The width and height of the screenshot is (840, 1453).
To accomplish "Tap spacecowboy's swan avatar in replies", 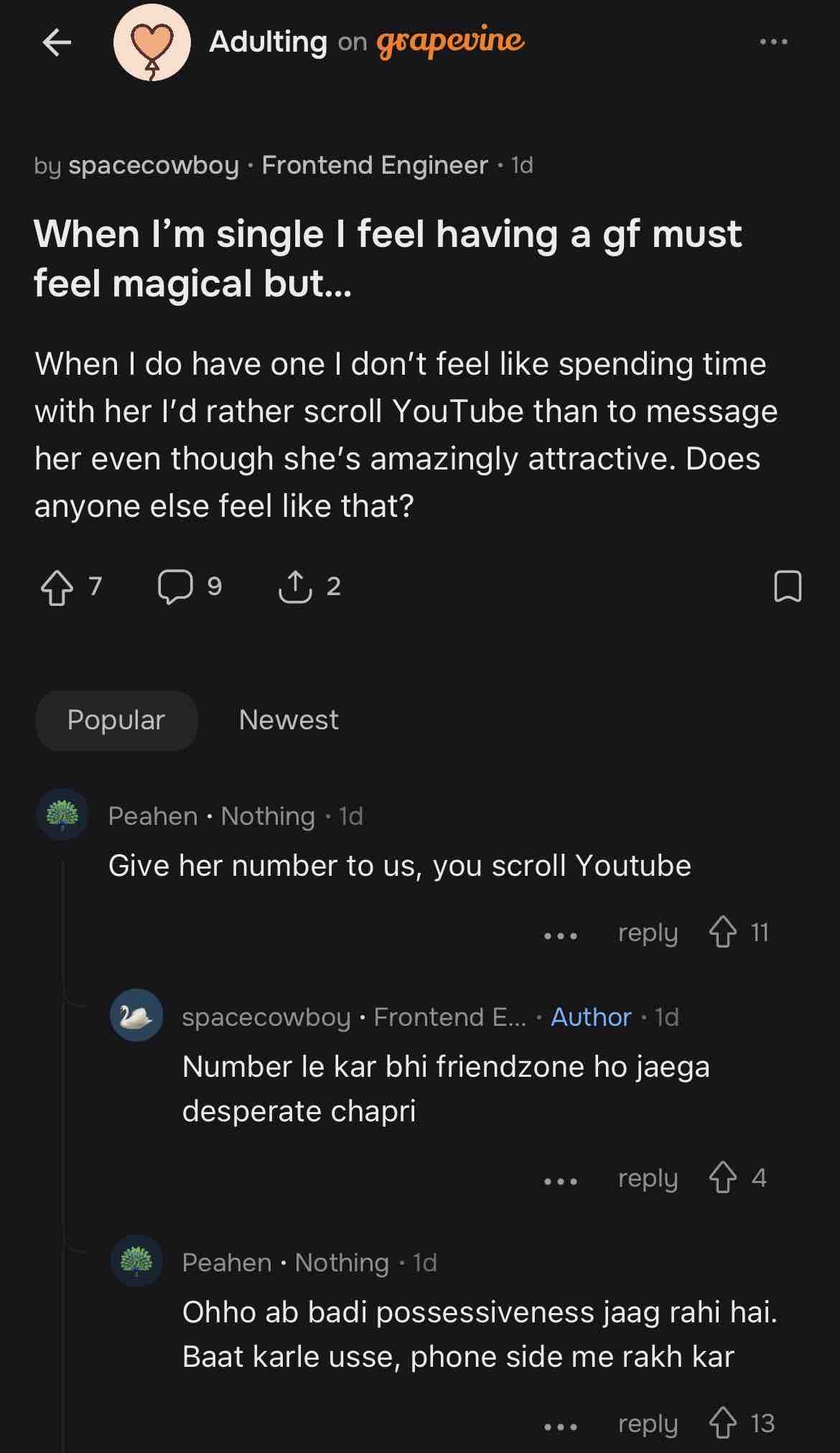I will coord(136,1015).
